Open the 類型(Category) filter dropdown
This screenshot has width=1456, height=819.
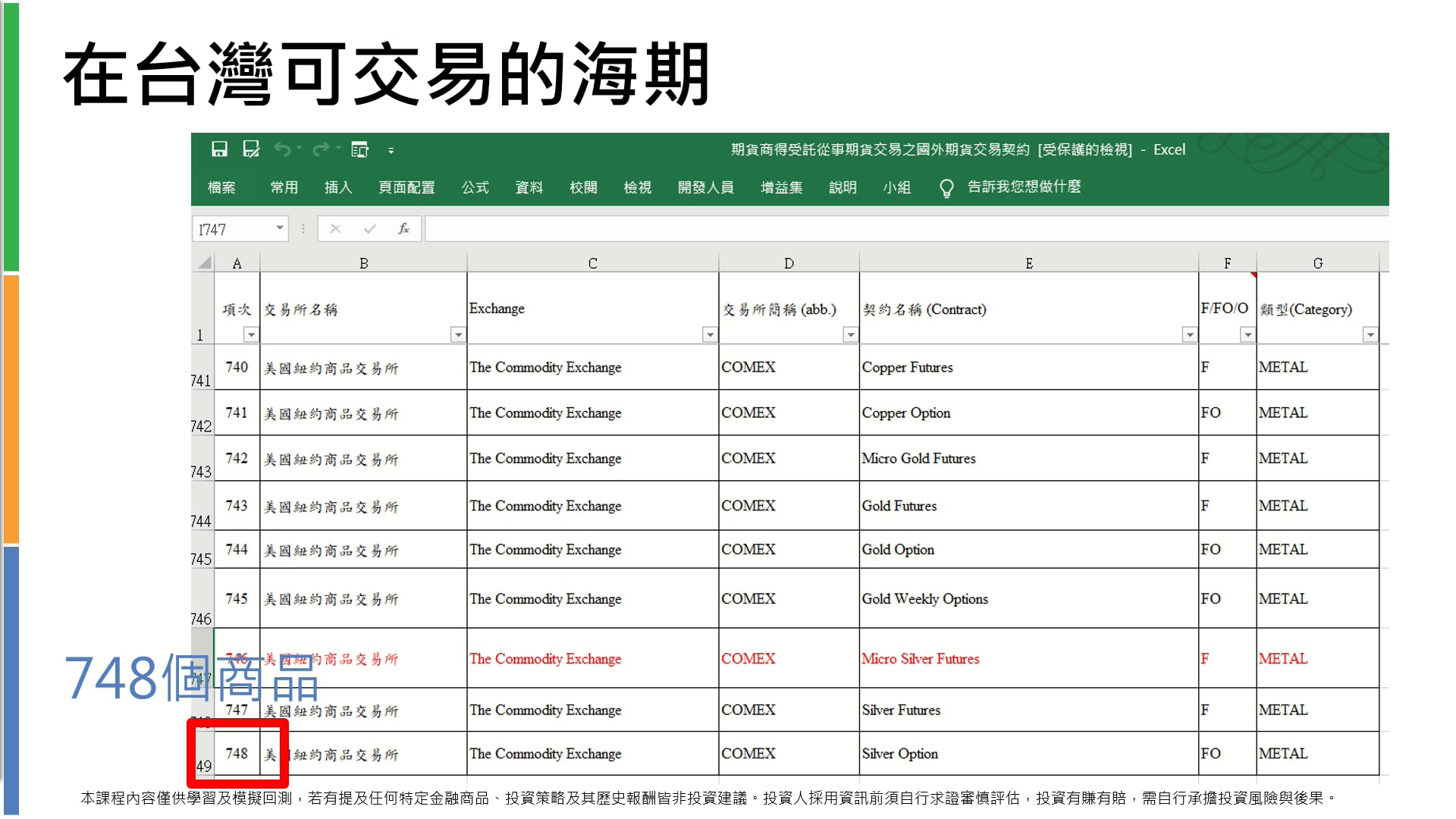(1370, 334)
